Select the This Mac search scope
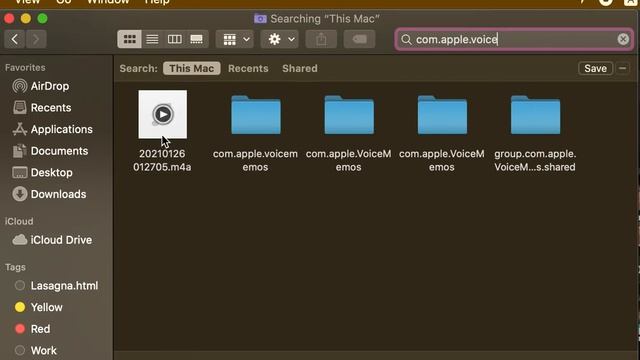The width and height of the screenshot is (640, 360). pos(191,68)
